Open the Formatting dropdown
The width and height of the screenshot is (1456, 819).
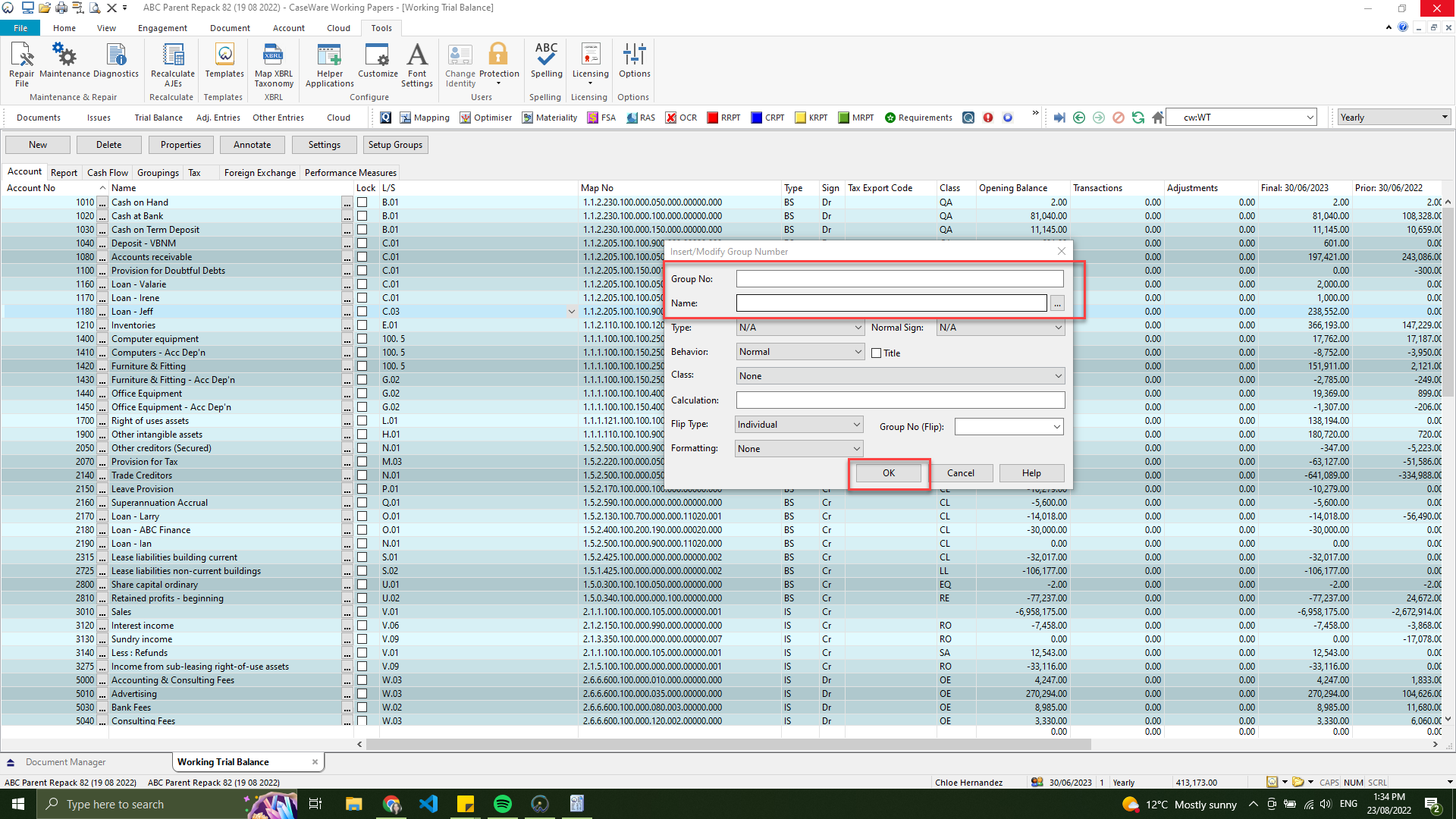click(x=799, y=449)
